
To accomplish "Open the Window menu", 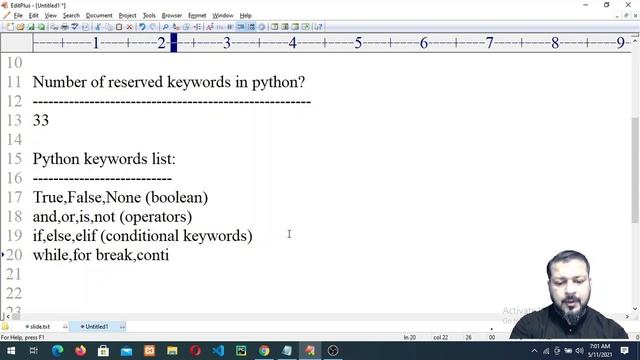I will [222, 16].
